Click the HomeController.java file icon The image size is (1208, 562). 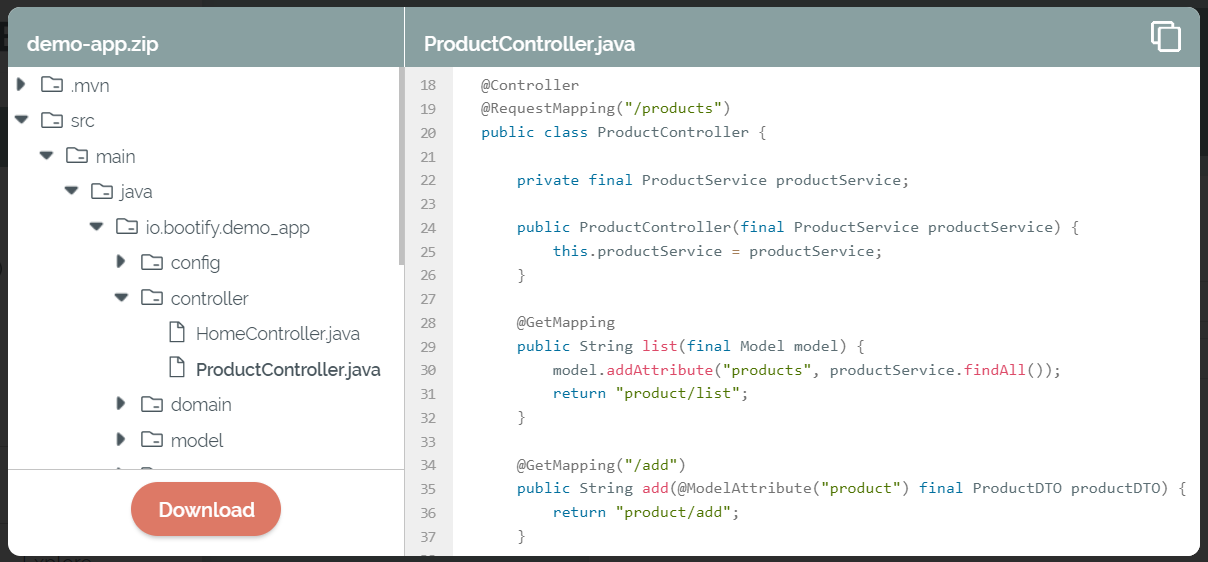[177, 333]
